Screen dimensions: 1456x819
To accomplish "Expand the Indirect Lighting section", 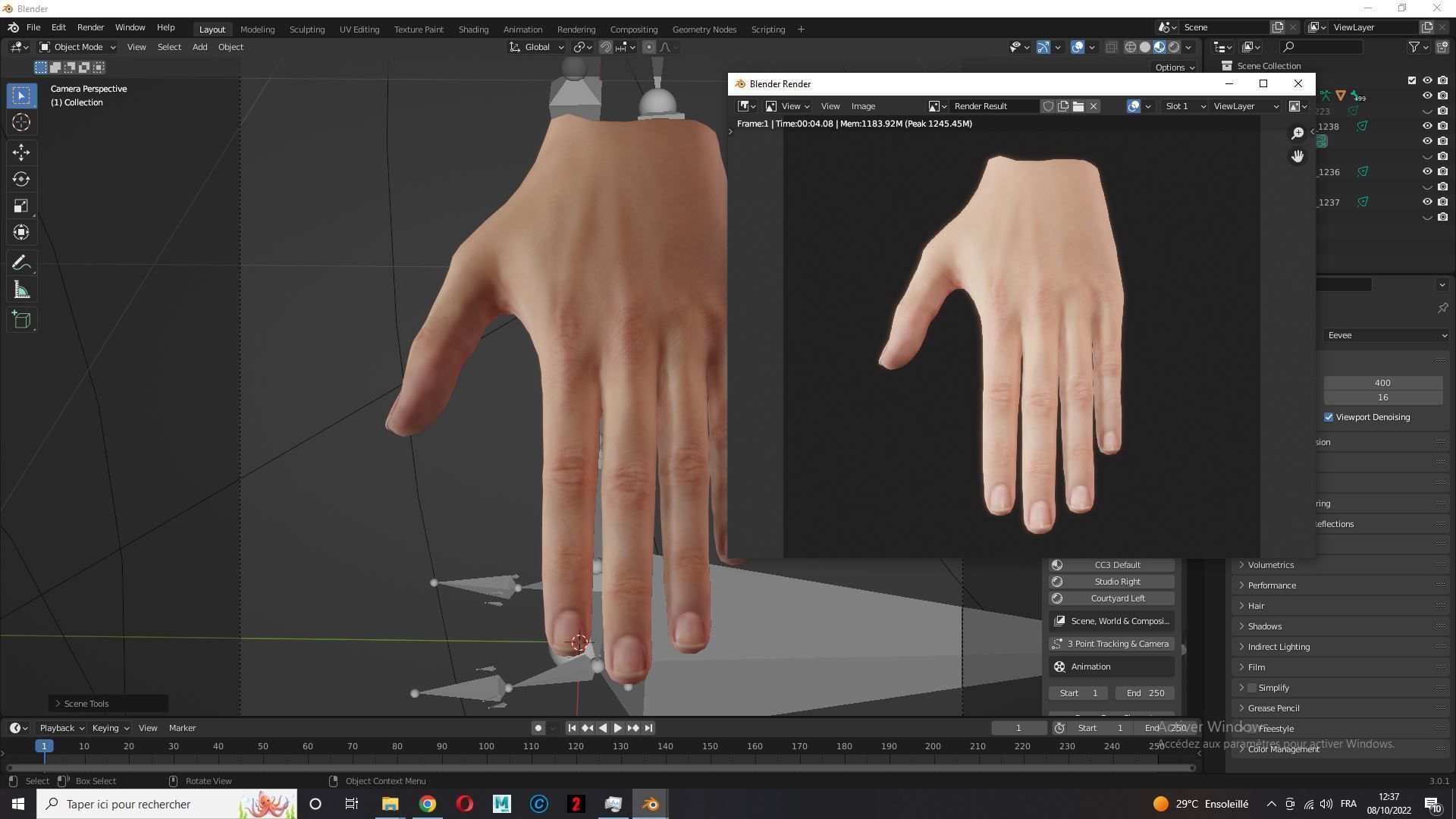I will click(1279, 646).
